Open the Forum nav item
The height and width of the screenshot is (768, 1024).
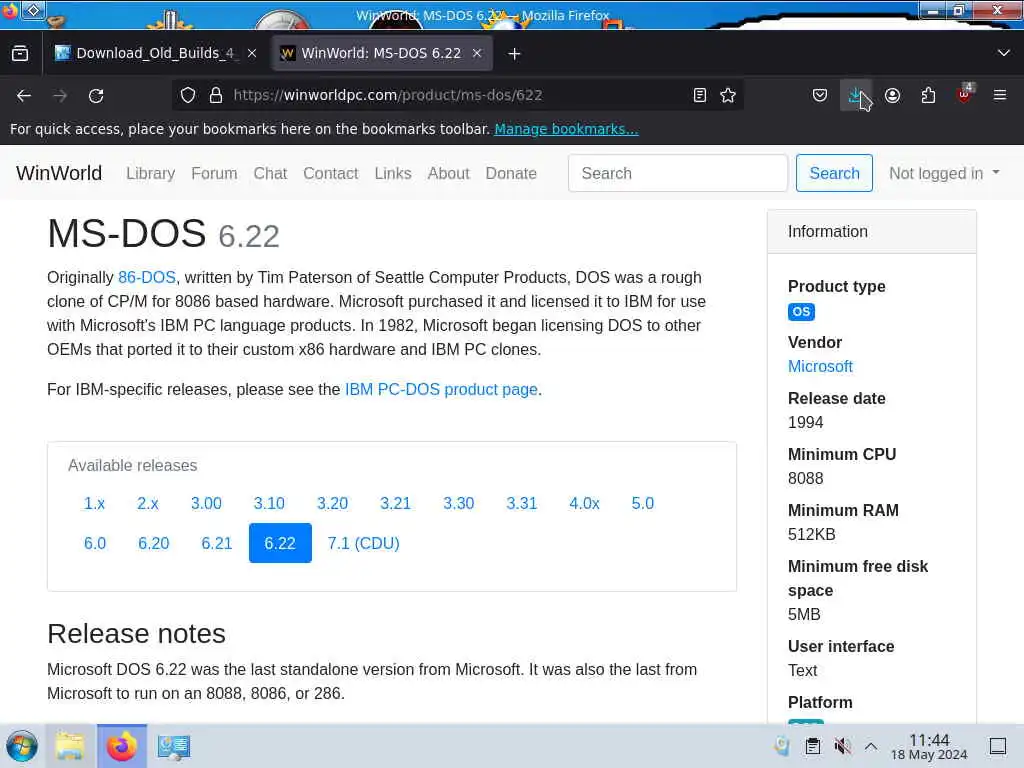(214, 174)
